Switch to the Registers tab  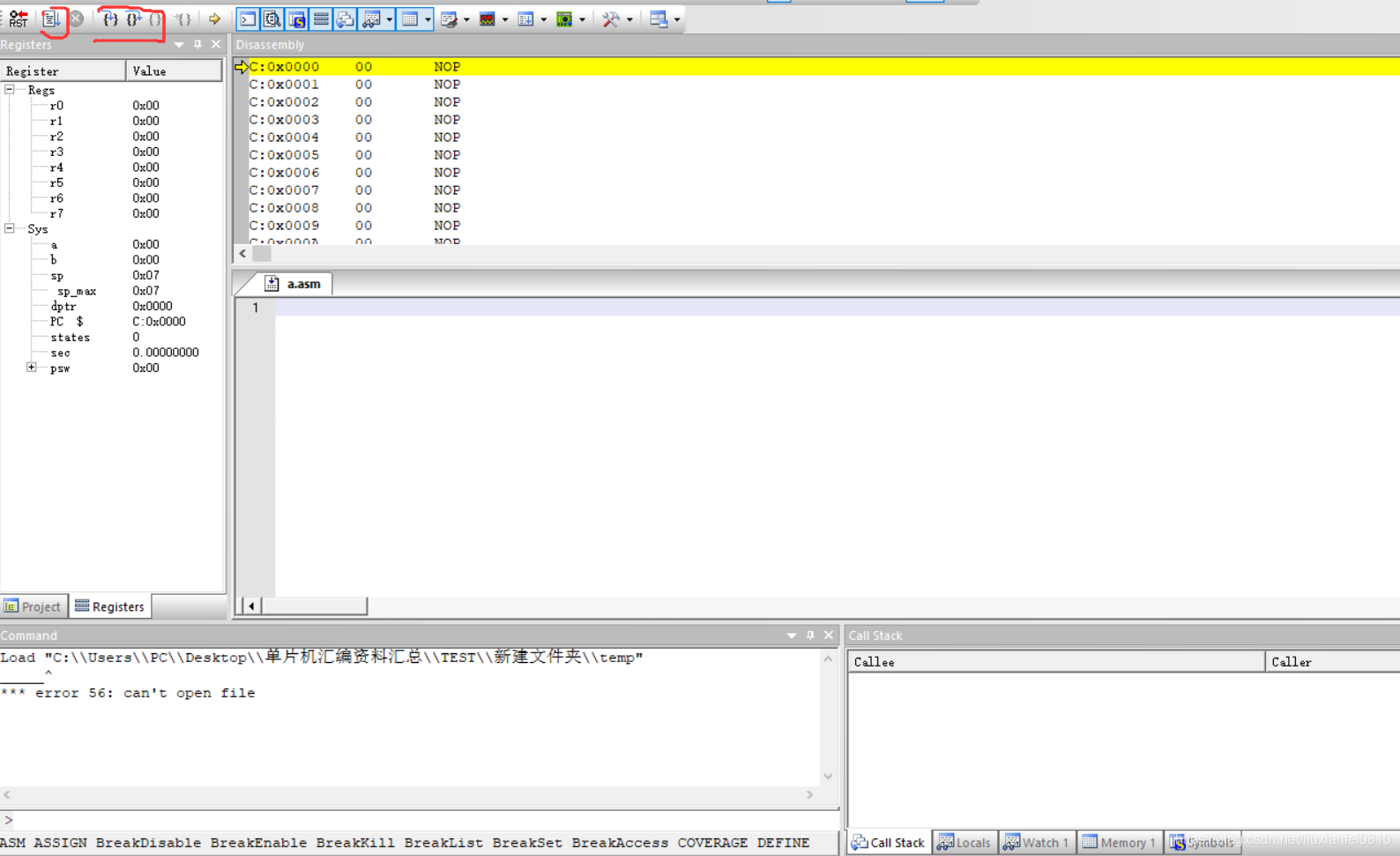click(110, 607)
